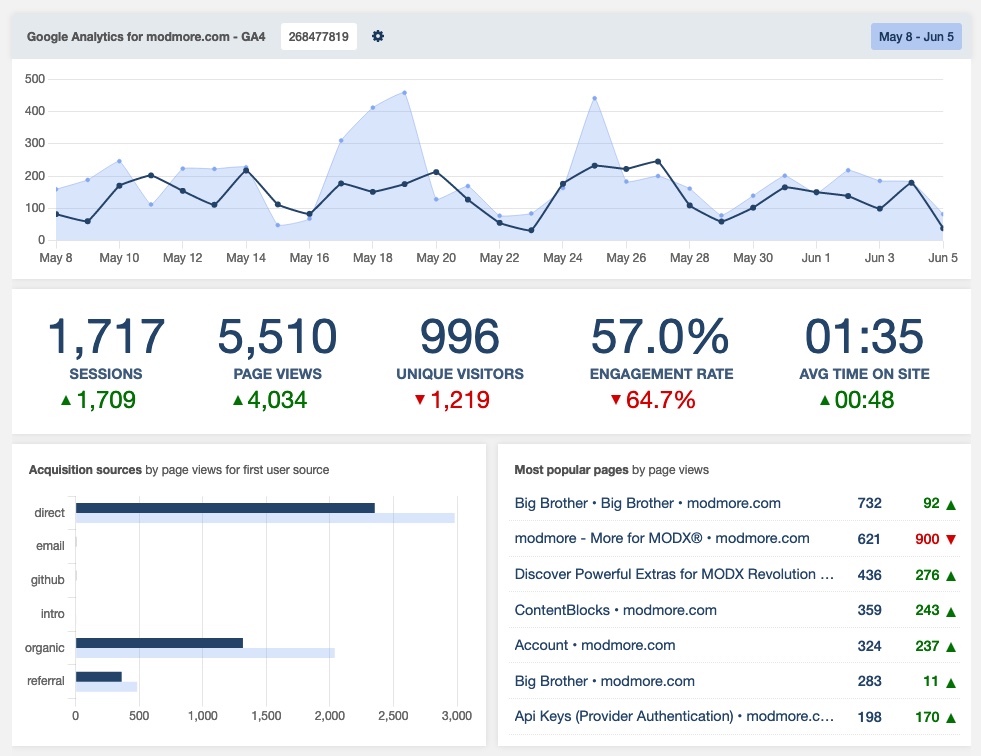Click the previous sessions value 1,709
Viewport: 981px width, 756px height.
click(106, 400)
